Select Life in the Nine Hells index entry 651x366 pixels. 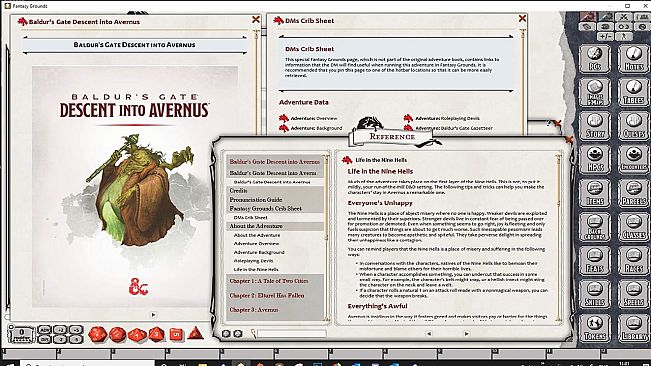(256, 270)
